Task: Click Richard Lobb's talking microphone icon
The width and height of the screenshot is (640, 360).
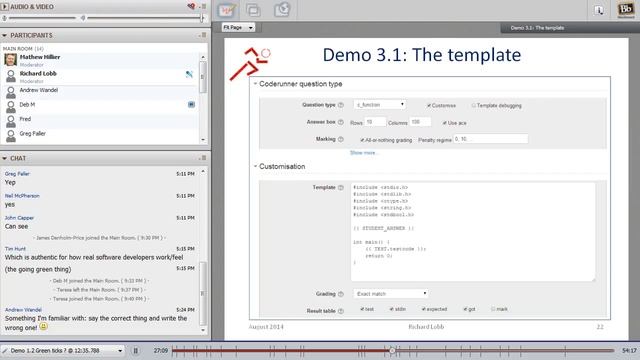Action: pos(189,74)
